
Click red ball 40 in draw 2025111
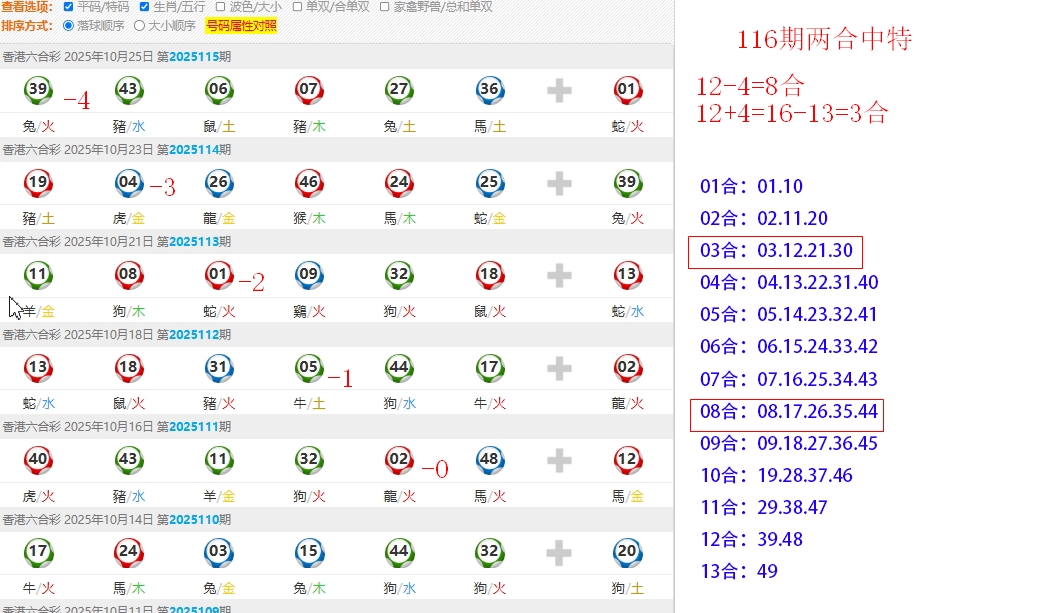[38, 460]
